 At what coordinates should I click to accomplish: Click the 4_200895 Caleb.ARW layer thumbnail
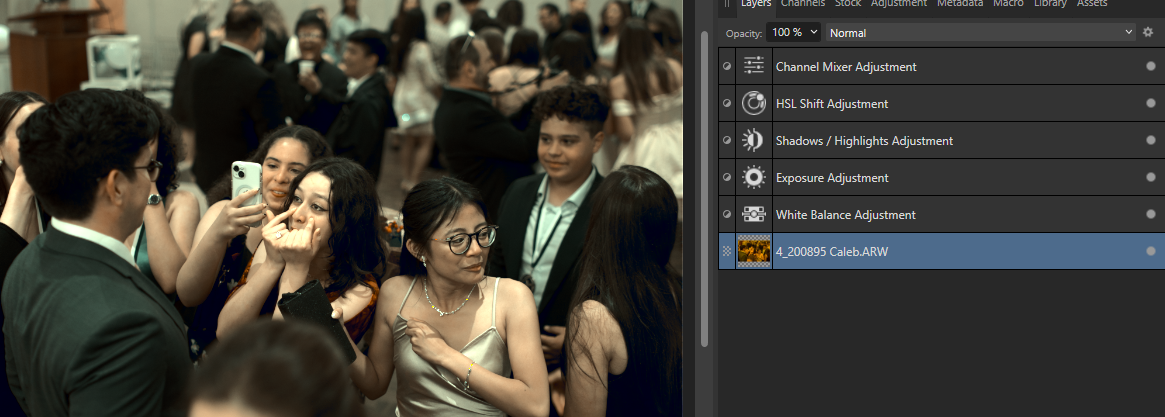point(753,252)
